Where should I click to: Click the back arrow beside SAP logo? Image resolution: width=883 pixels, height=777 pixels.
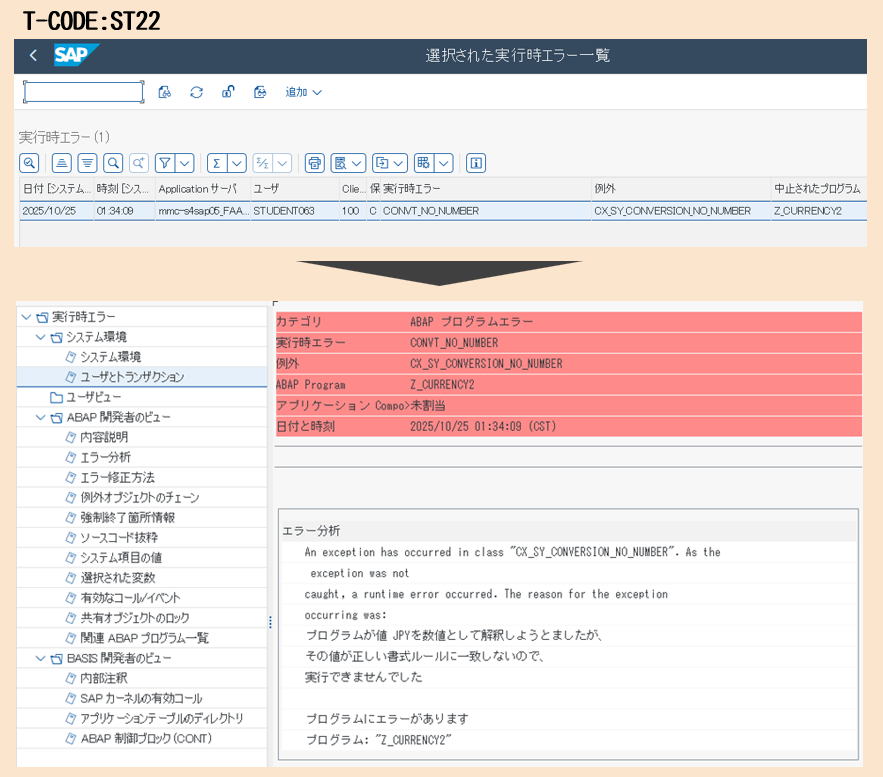pyautogui.click(x=33, y=56)
